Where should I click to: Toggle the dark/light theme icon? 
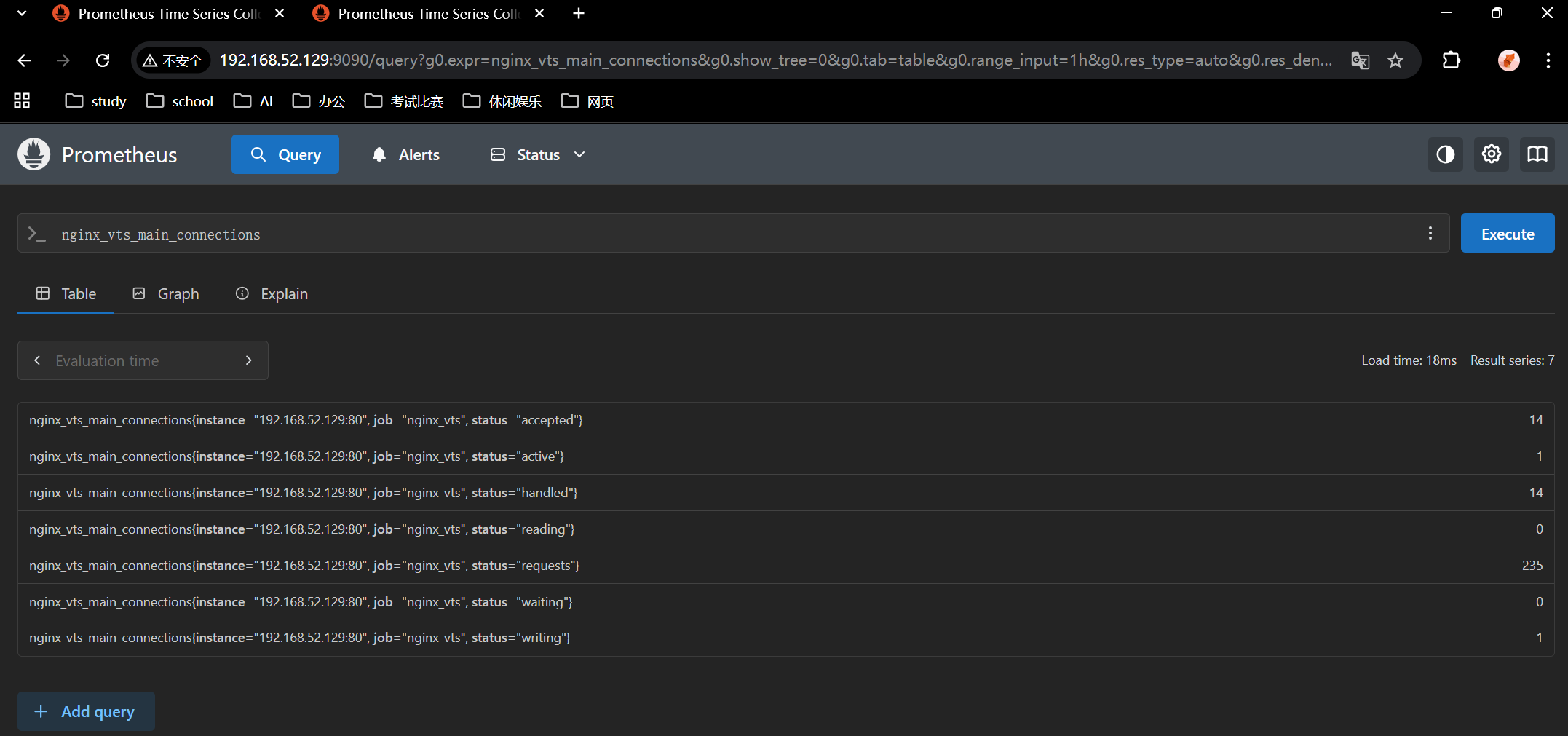coord(1445,154)
